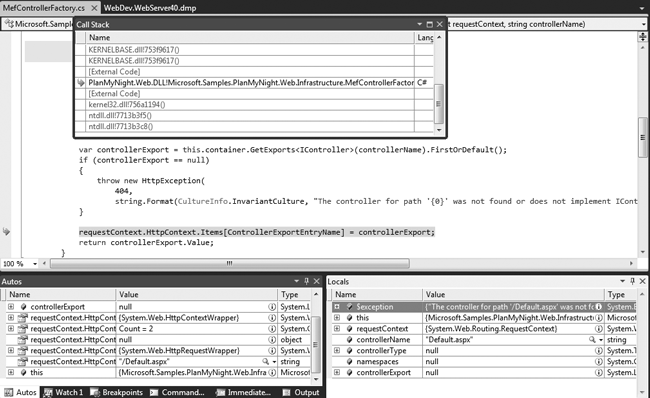Click the Autos Type column header
Screen dimensions: 650x398
294,295
